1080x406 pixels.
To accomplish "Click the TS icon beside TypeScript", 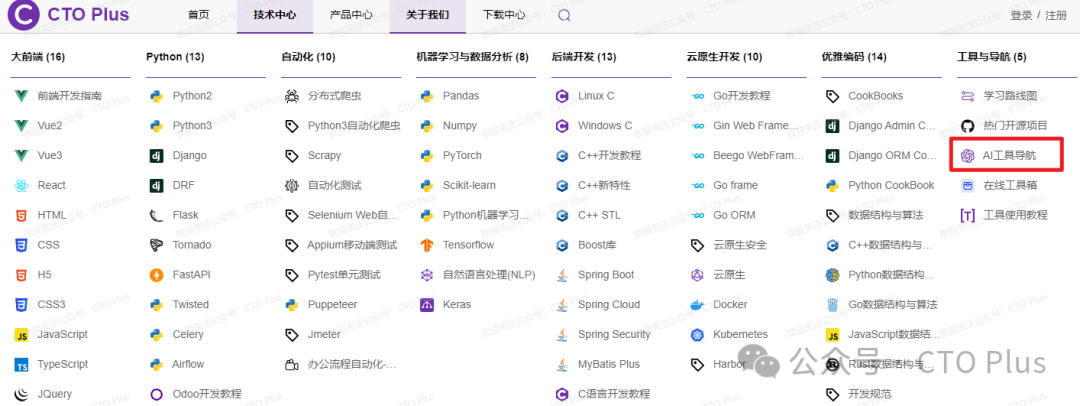I will click(x=21, y=365).
